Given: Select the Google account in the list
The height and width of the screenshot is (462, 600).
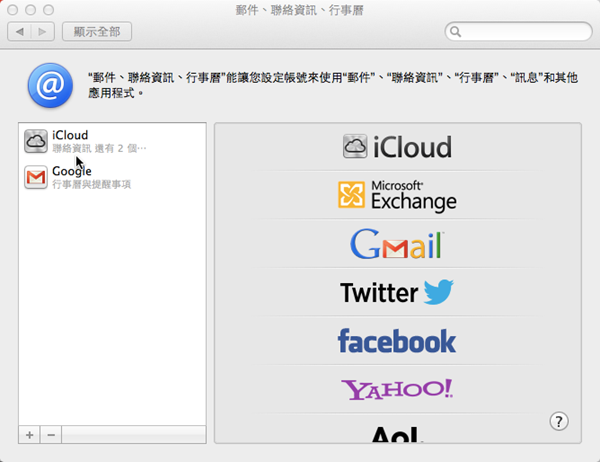Looking at the screenshot, I should 112,177.
